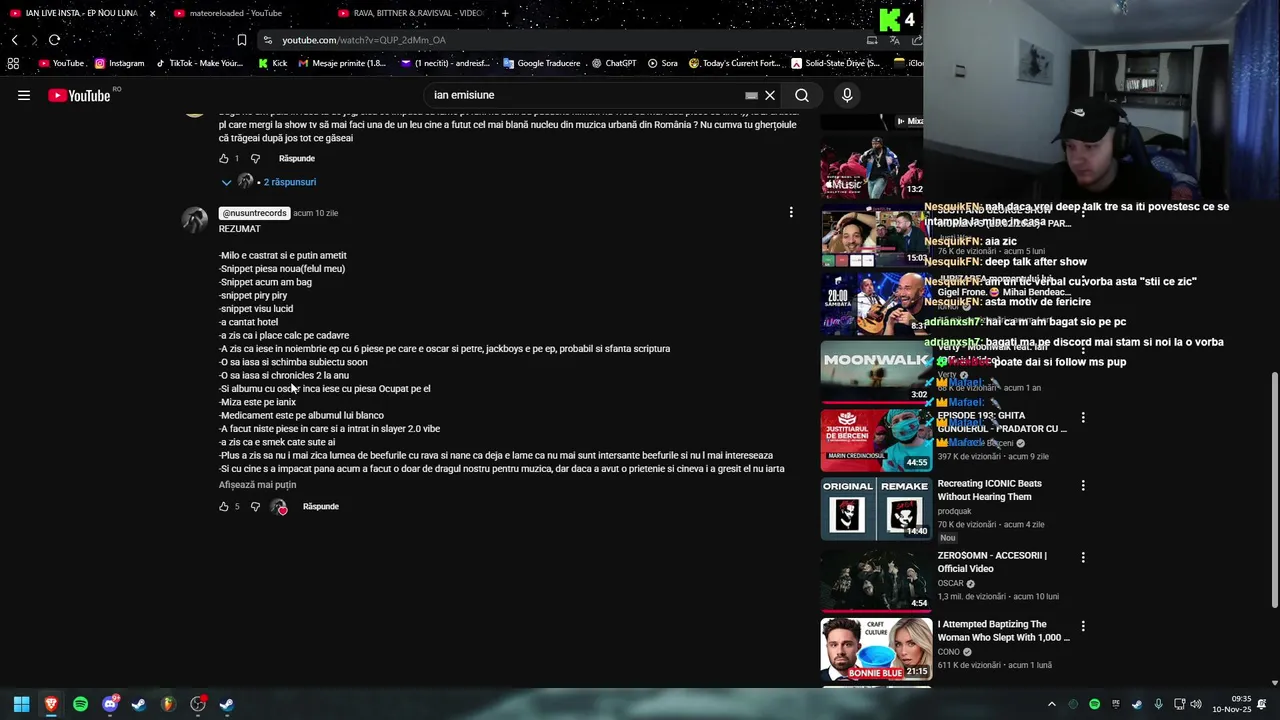Open options for 'Recreating ICONIC Beats' video

1083,485
